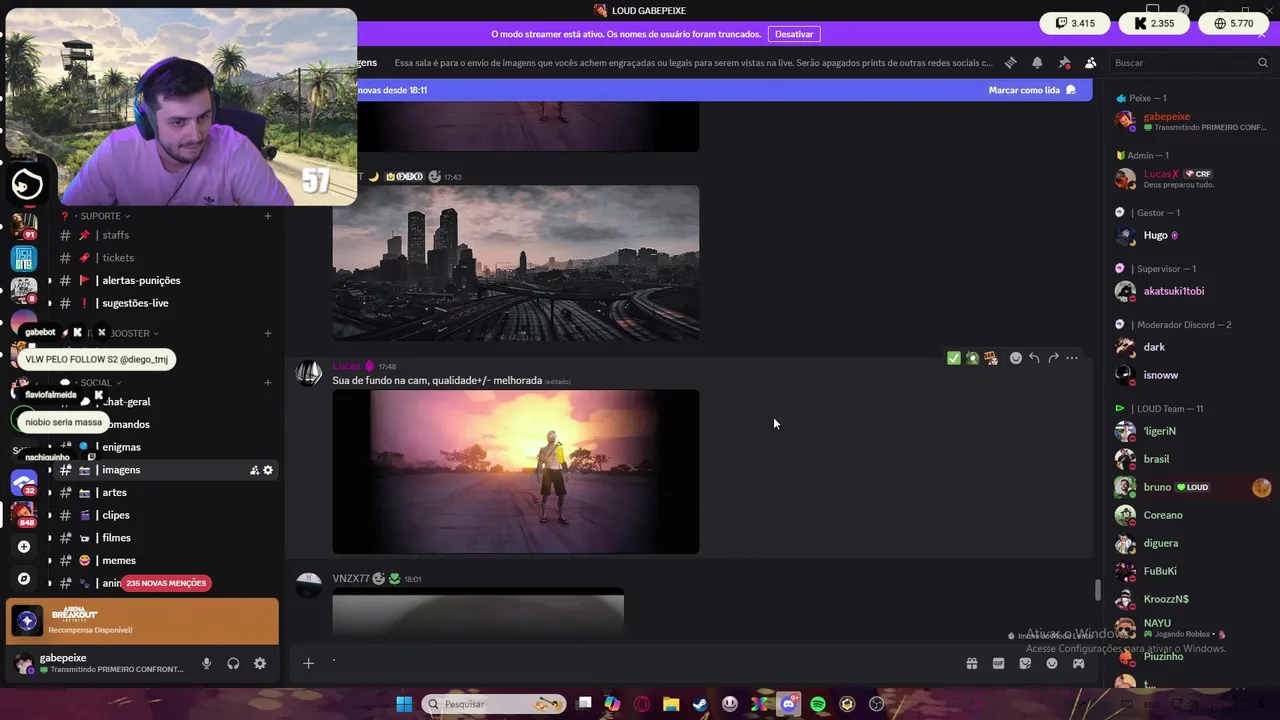Open member bruno LOUD profile

coord(1190,487)
